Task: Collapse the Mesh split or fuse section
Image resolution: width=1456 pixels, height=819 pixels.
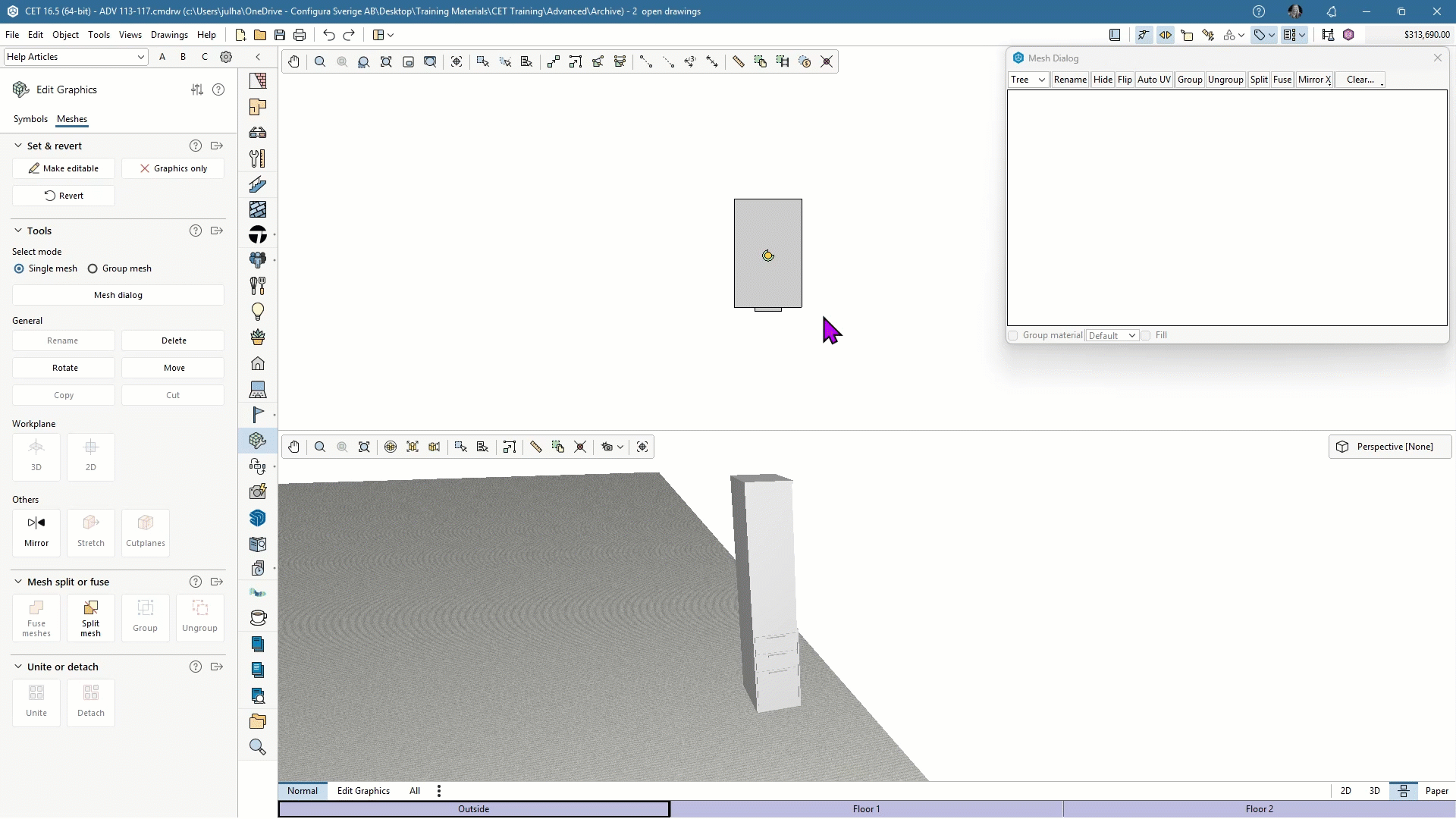Action: [18, 582]
